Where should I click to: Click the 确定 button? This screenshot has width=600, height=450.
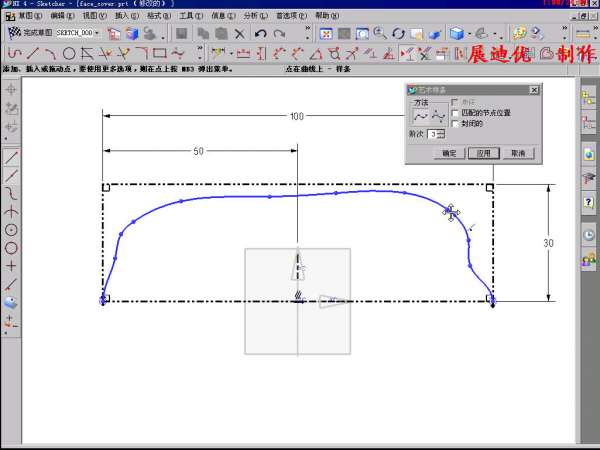(x=449, y=153)
